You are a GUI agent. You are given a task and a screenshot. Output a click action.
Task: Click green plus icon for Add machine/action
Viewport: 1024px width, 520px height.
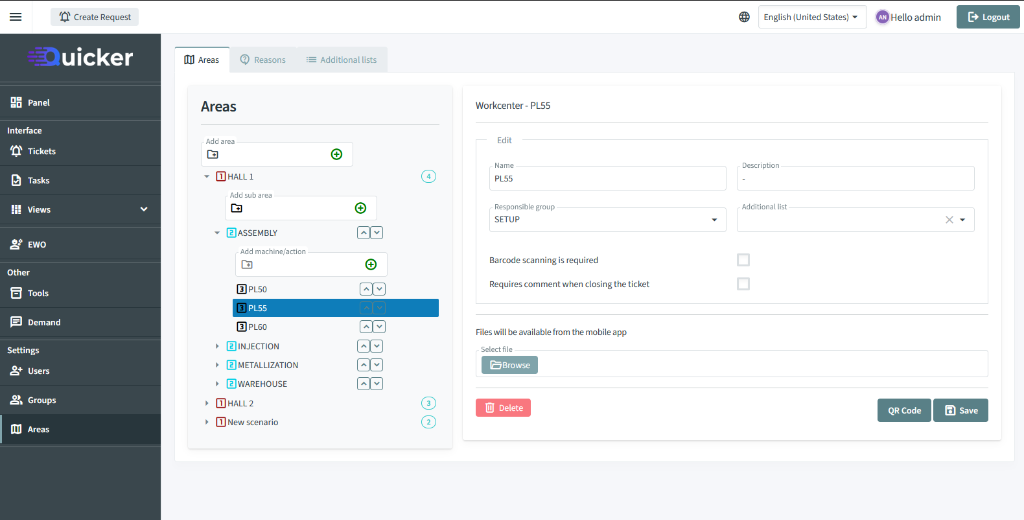pyautogui.click(x=370, y=264)
